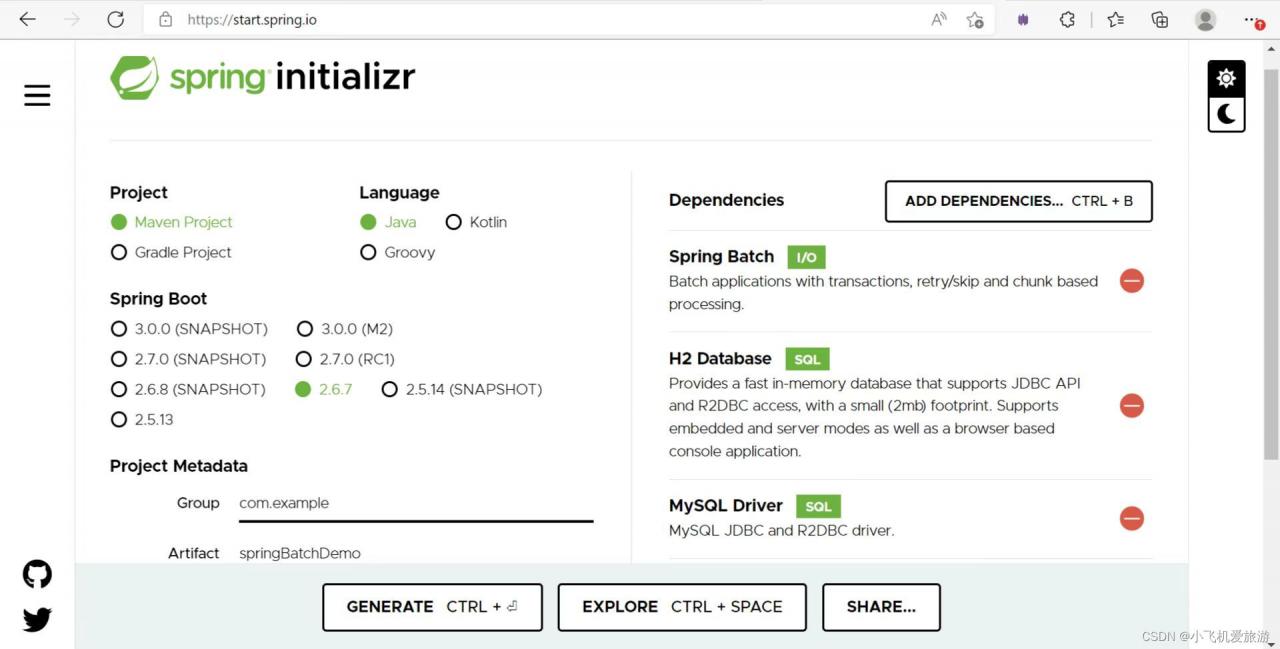
Task: Switch to light theme sun icon
Action: click(x=1226, y=79)
